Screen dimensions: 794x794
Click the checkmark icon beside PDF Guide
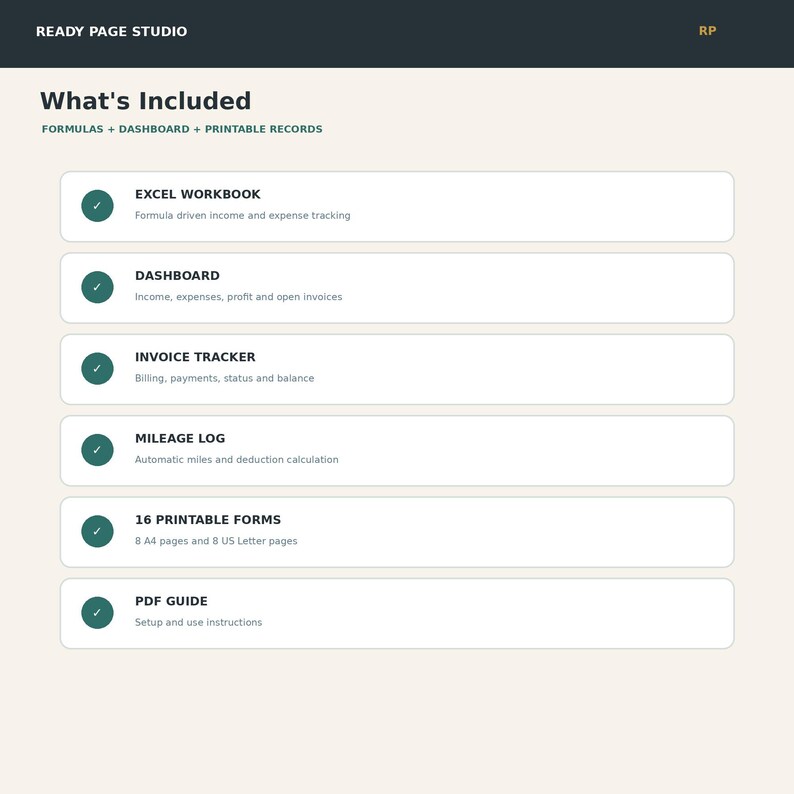(97, 613)
